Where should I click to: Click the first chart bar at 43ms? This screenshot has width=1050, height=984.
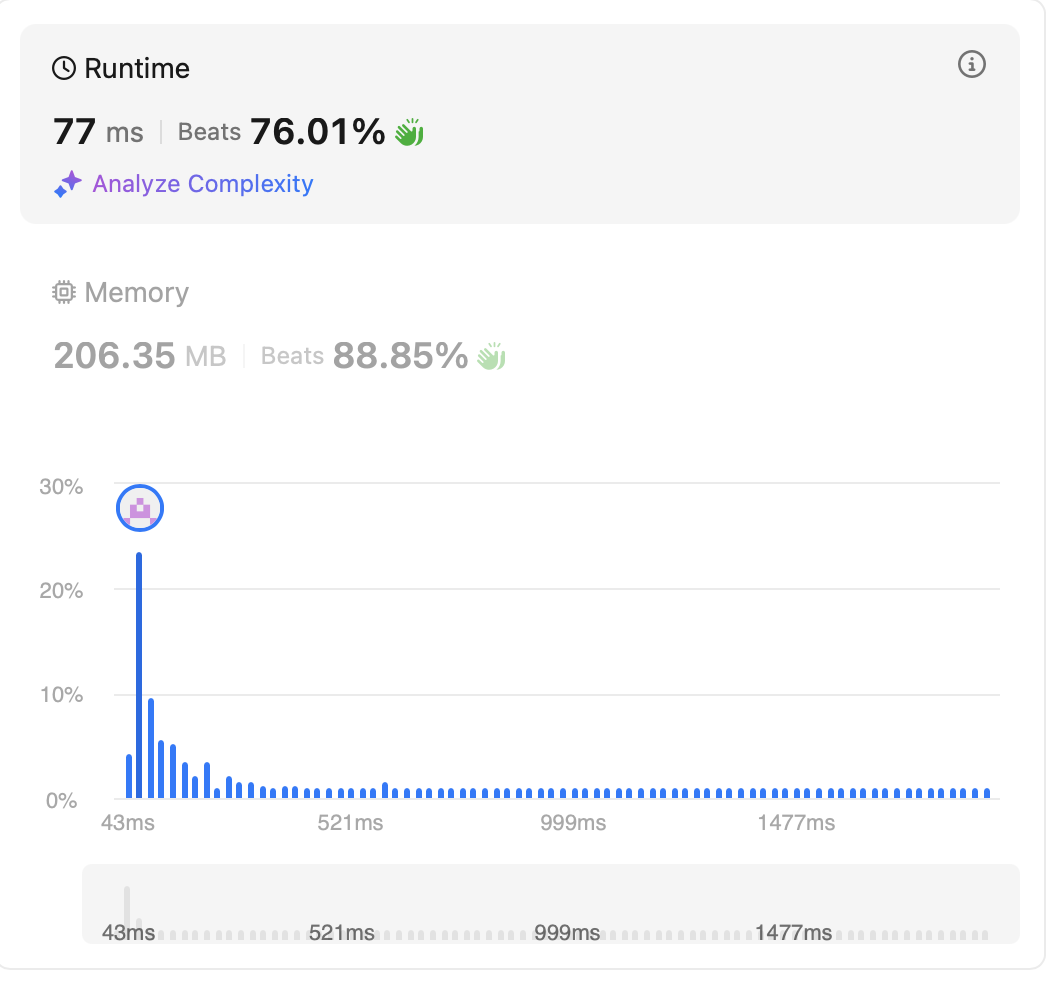tap(128, 776)
